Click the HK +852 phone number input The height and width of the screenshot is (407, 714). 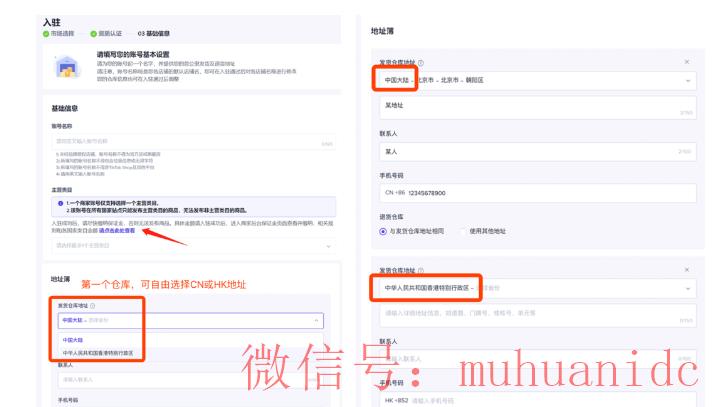[538, 401]
